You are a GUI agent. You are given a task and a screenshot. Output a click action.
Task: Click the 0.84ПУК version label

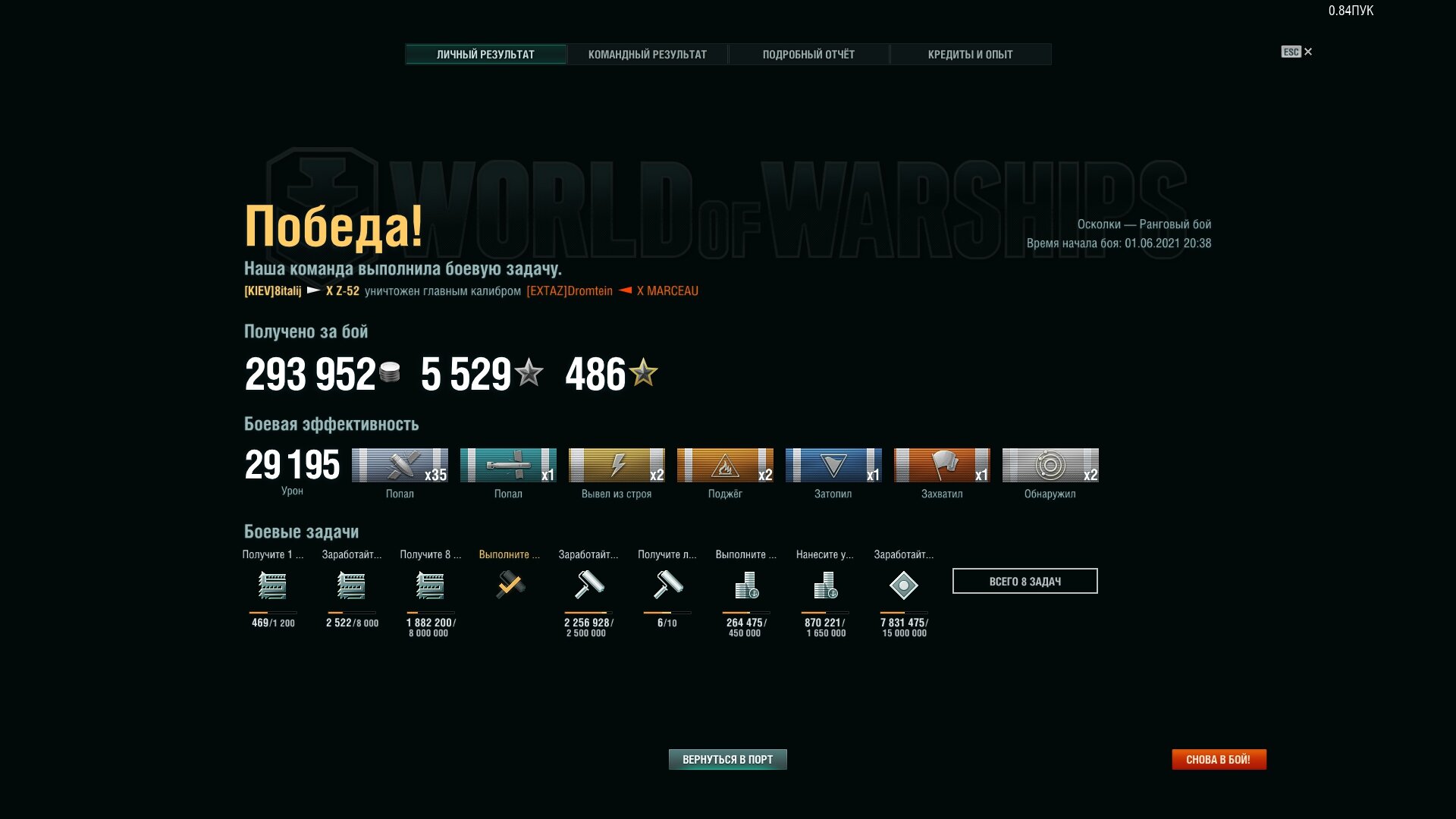tap(1351, 11)
